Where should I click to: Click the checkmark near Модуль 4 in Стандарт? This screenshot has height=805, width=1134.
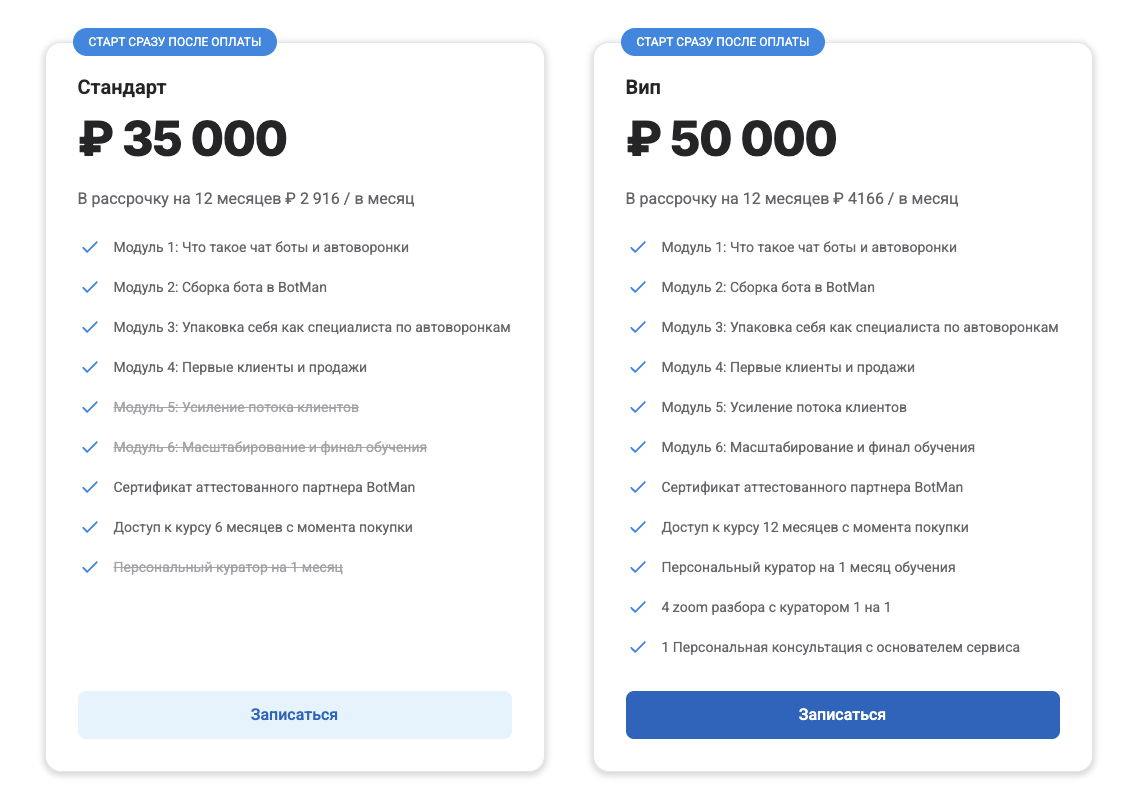[90, 366]
